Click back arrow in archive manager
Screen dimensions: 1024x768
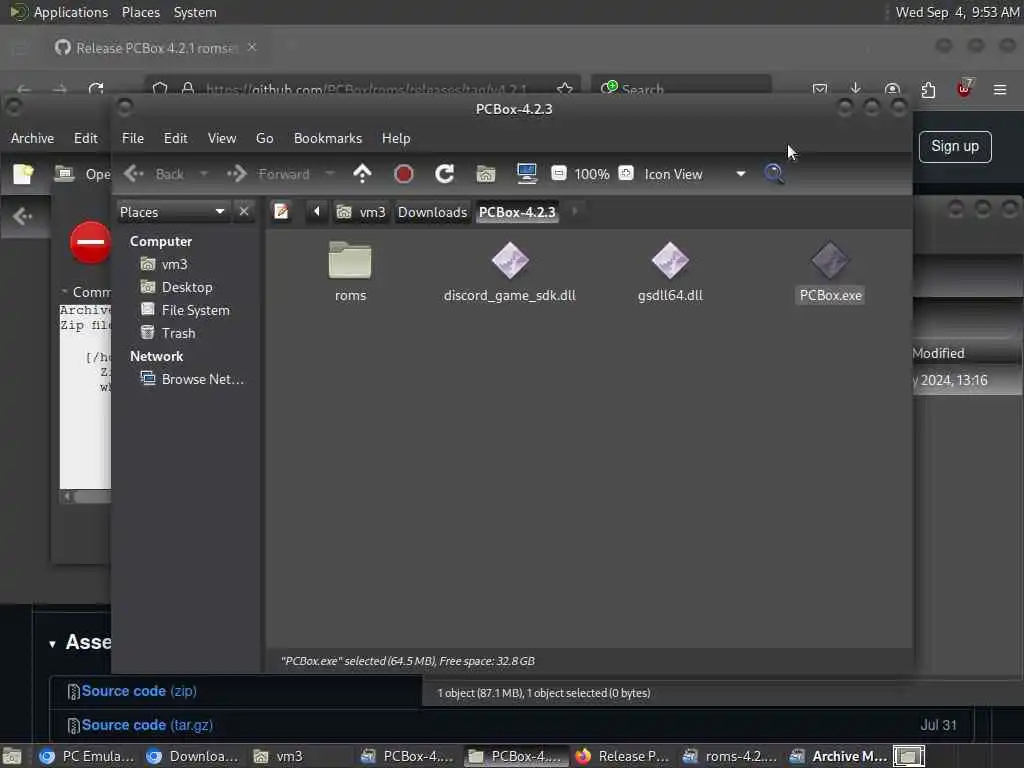23,216
